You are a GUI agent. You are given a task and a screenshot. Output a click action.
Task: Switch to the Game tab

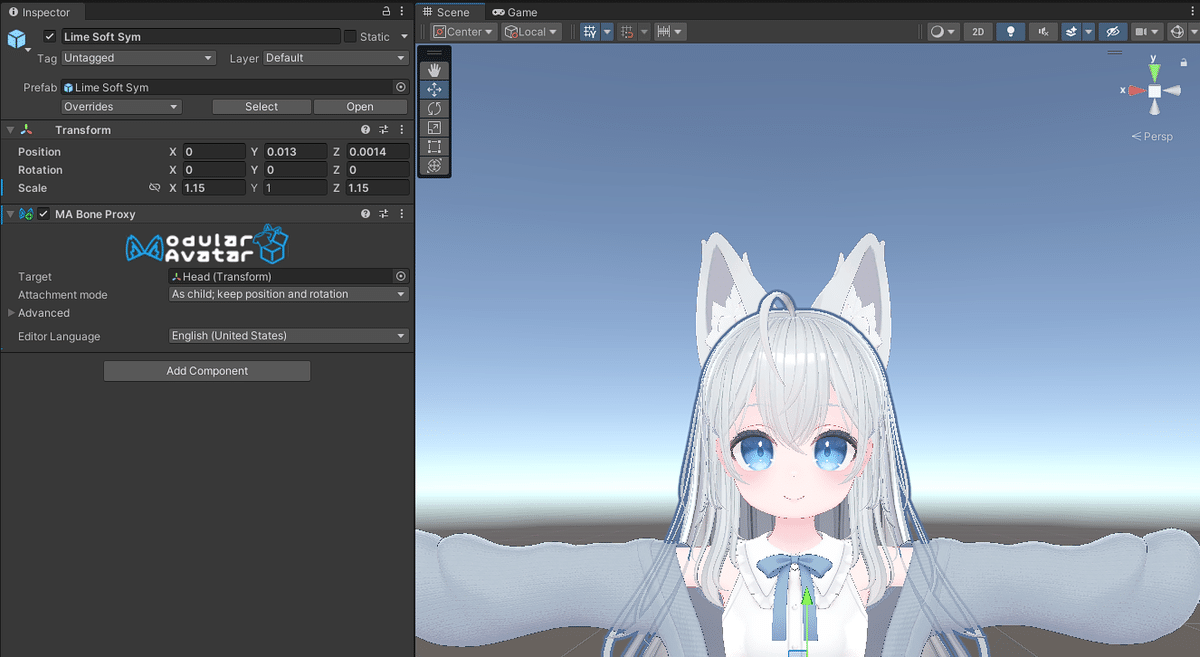[515, 12]
